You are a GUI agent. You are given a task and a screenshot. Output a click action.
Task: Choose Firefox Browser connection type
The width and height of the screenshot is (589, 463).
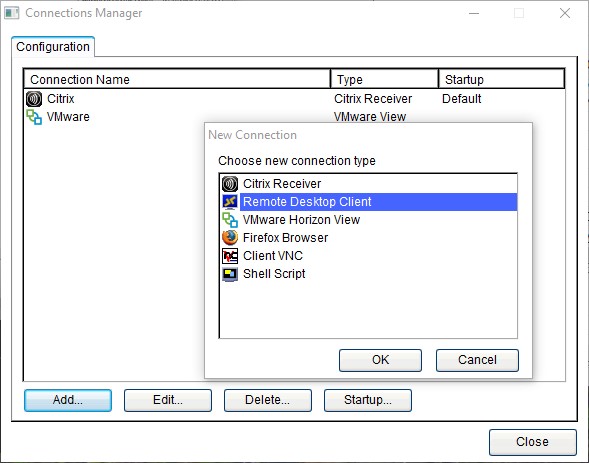pyautogui.click(x=368, y=238)
